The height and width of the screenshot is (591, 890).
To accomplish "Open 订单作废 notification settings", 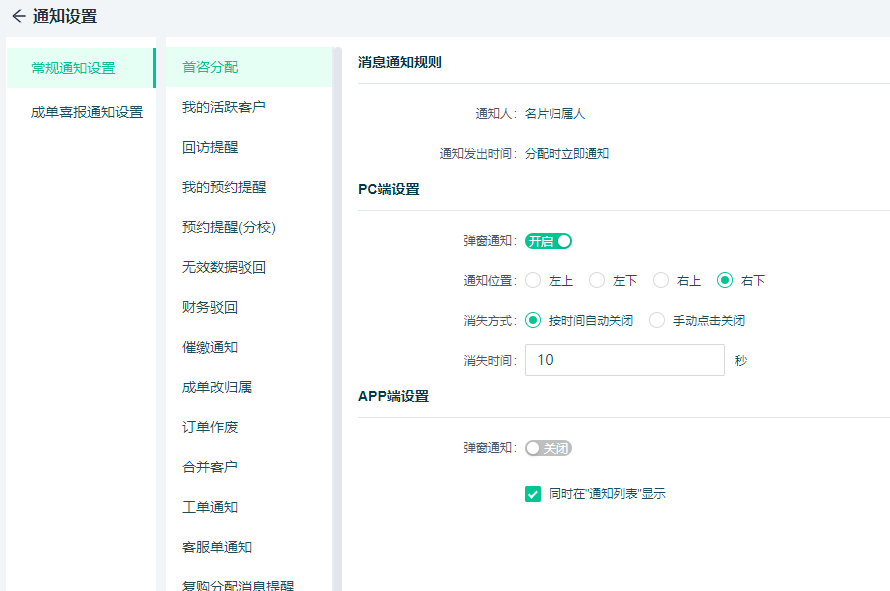I will tap(210, 427).
